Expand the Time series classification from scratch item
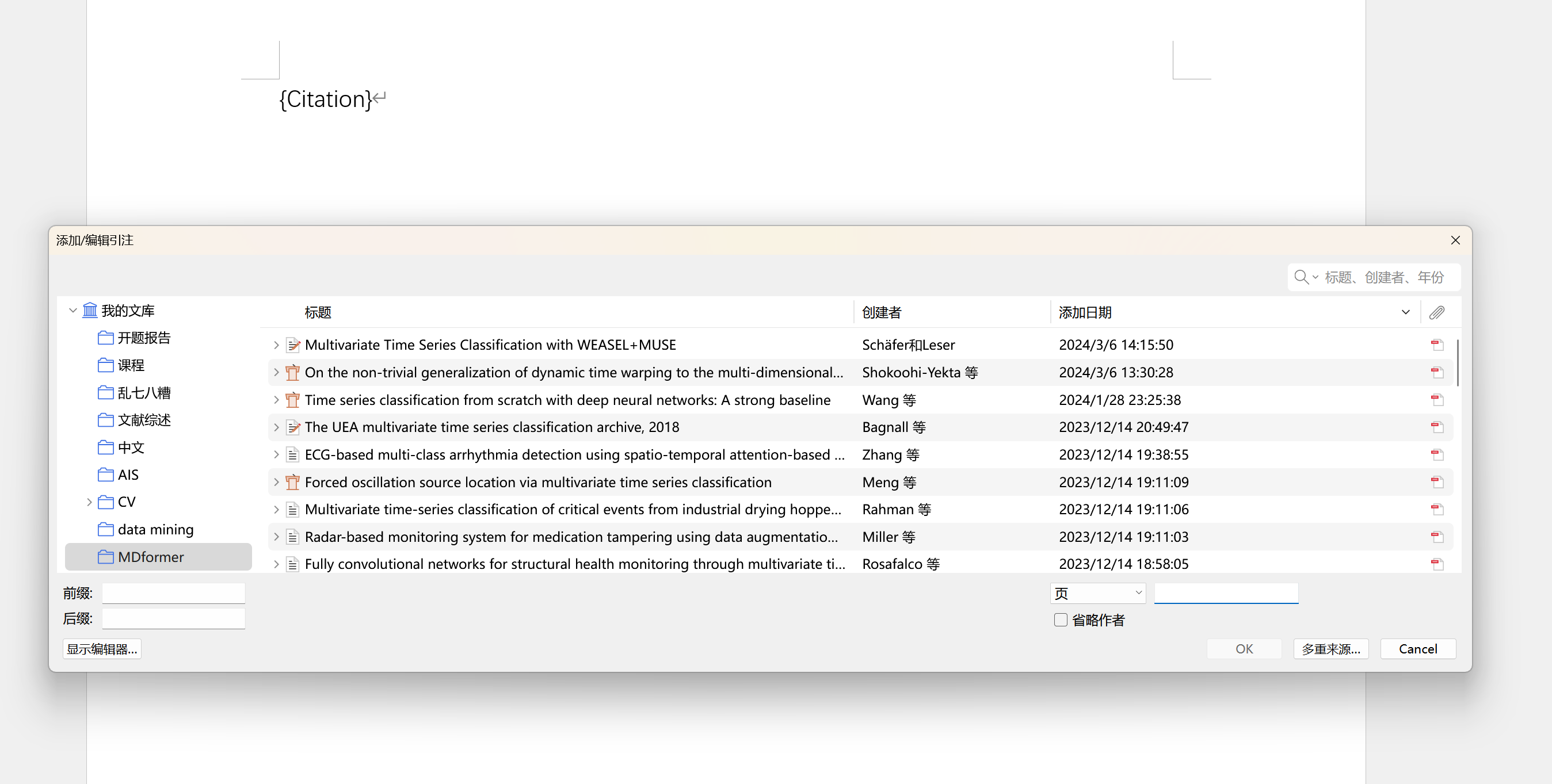This screenshot has height=784, width=1552. 276,400
